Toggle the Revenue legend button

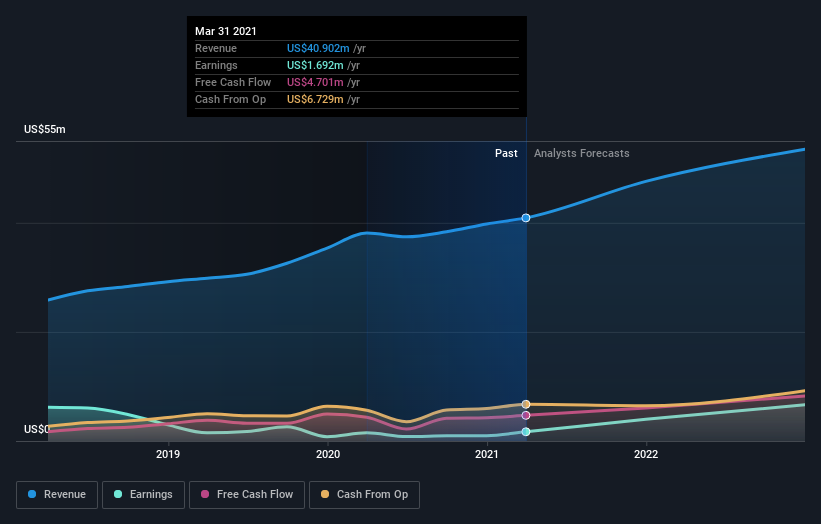pyautogui.click(x=57, y=495)
